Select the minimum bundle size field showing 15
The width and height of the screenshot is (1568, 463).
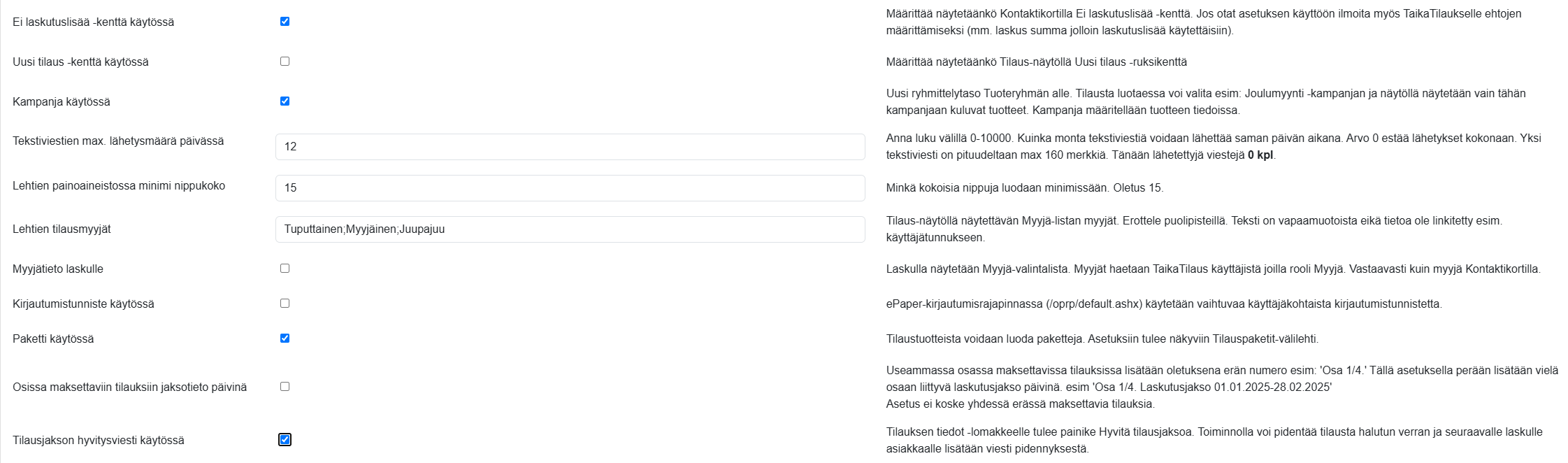570,187
